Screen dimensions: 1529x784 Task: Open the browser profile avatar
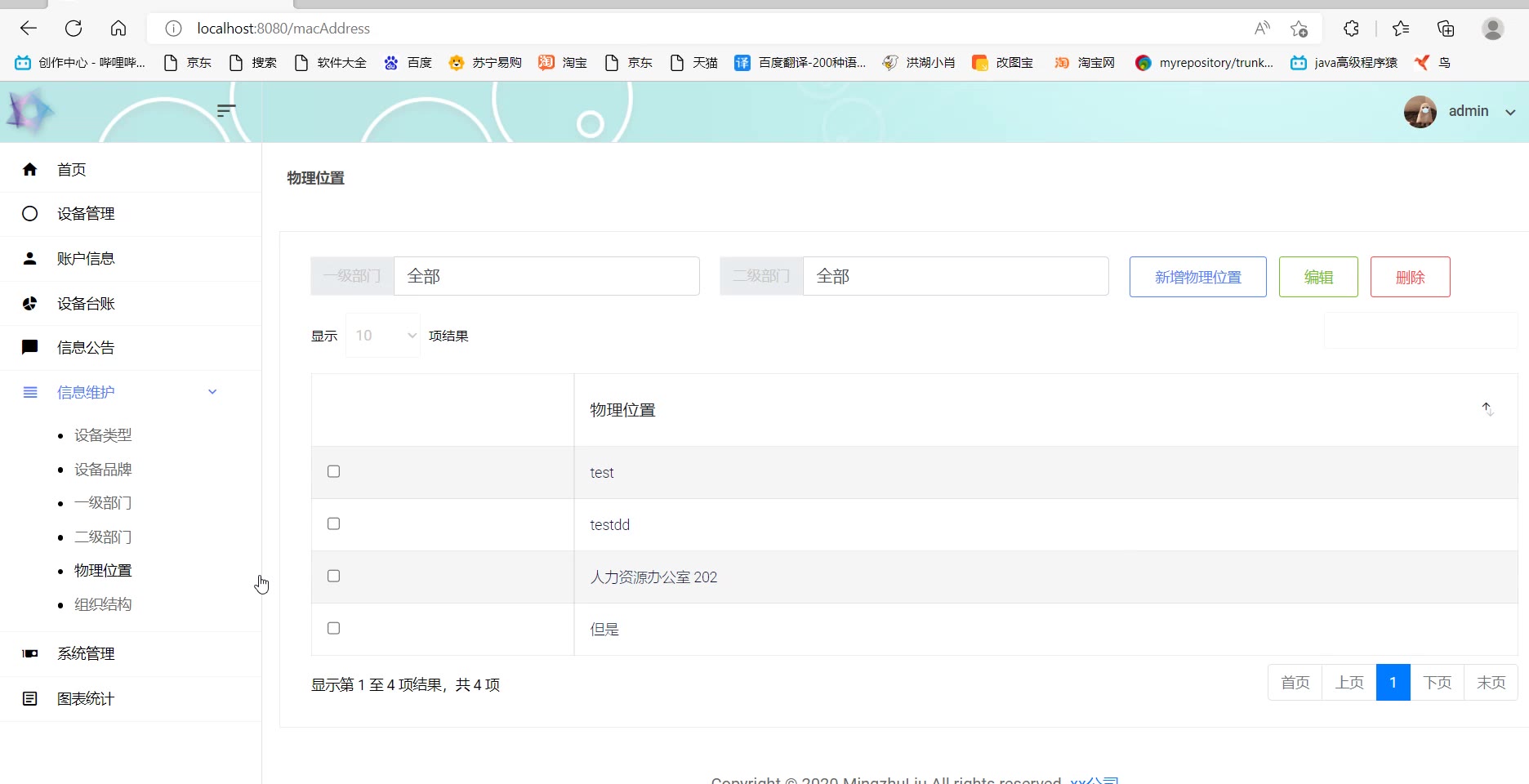(1493, 29)
